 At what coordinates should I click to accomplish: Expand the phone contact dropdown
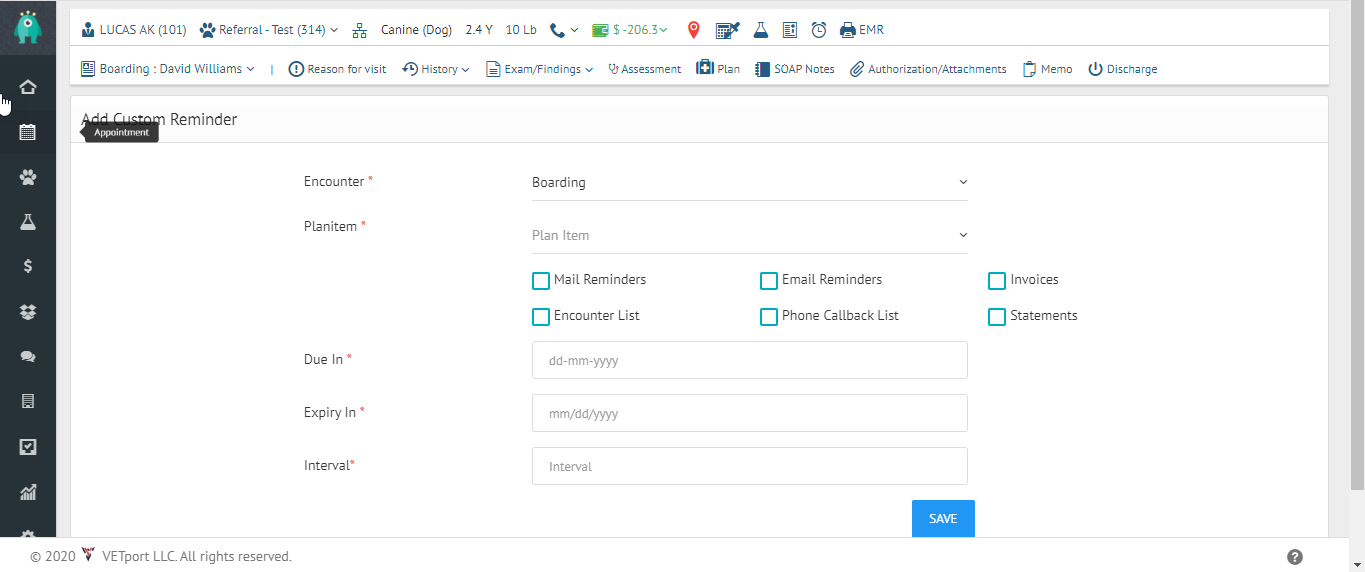564,30
